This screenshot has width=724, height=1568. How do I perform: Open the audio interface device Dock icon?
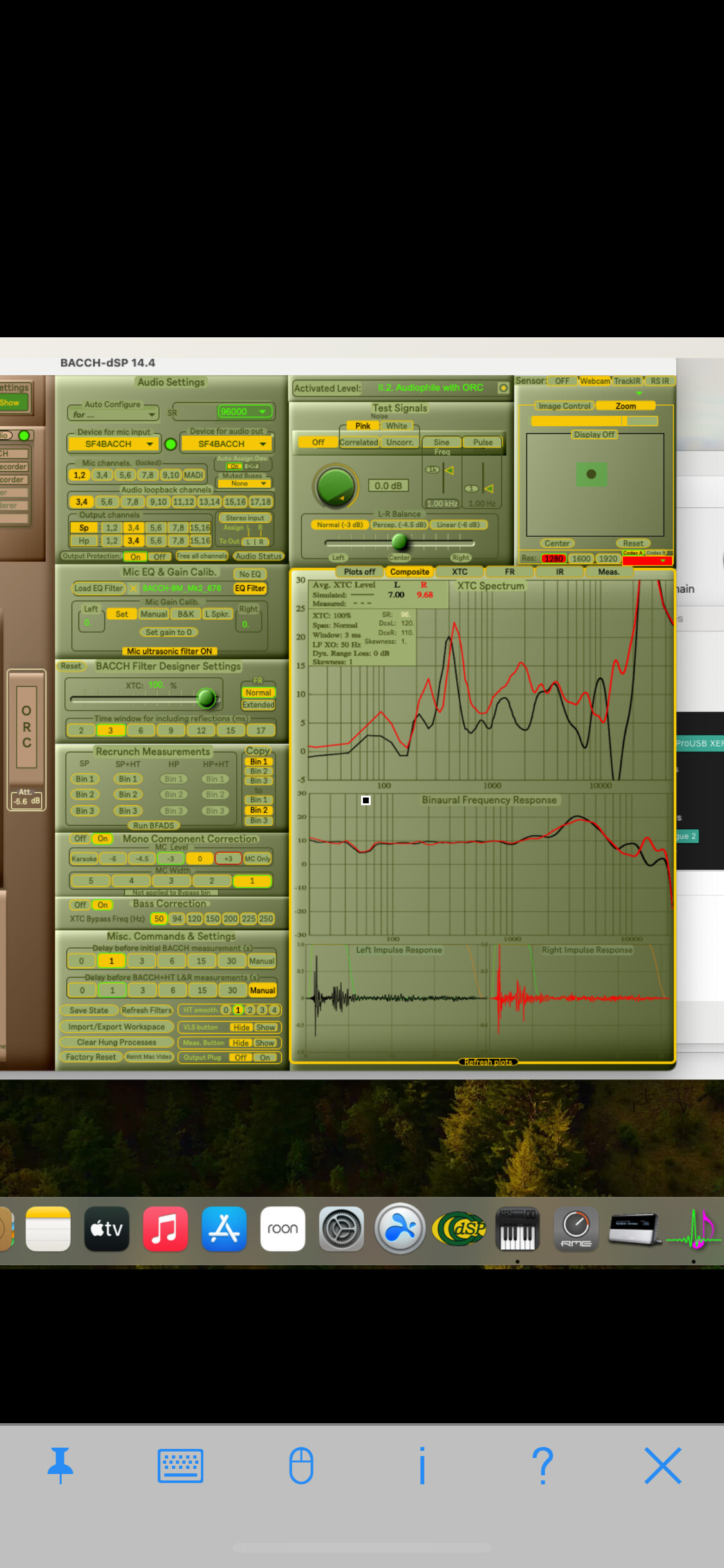coord(635,1229)
